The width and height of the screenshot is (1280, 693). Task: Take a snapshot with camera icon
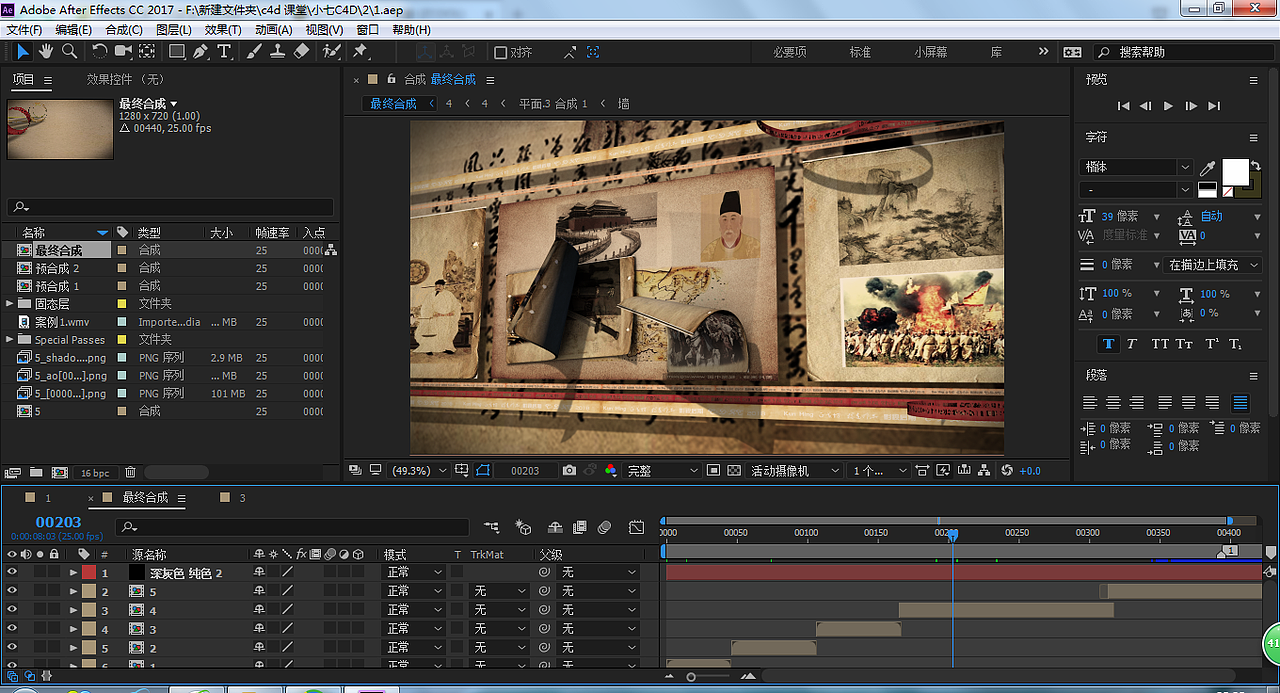click(x=569, y=470)
